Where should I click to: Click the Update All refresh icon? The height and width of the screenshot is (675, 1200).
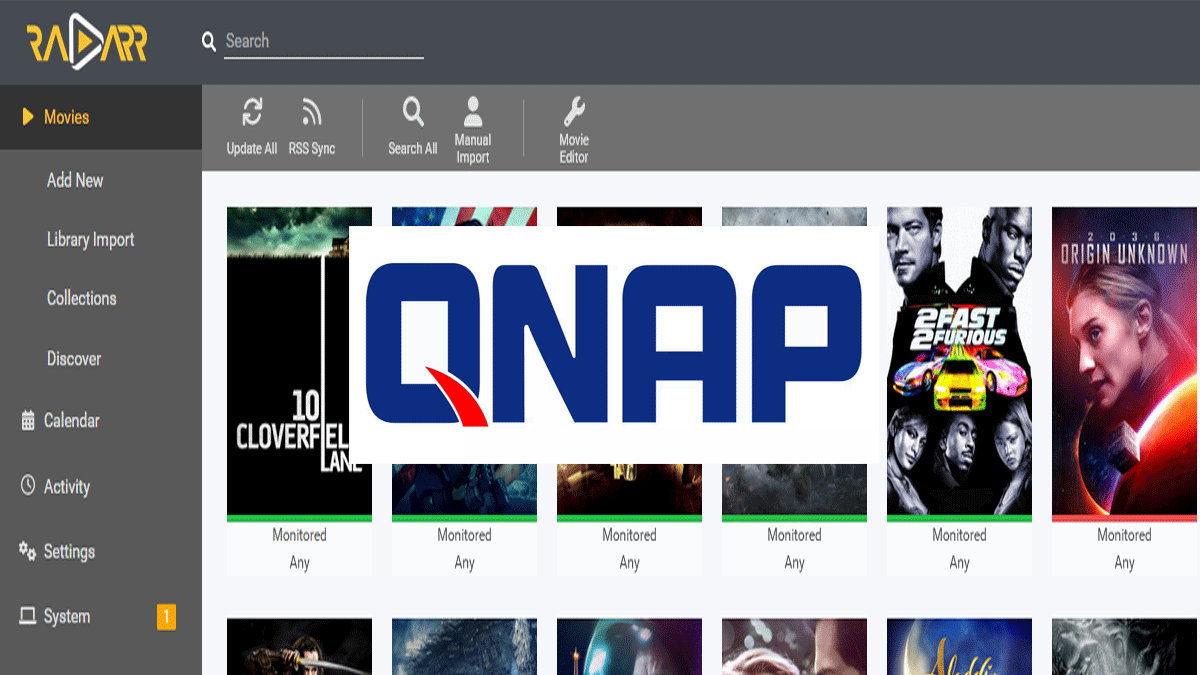(252, 113)
